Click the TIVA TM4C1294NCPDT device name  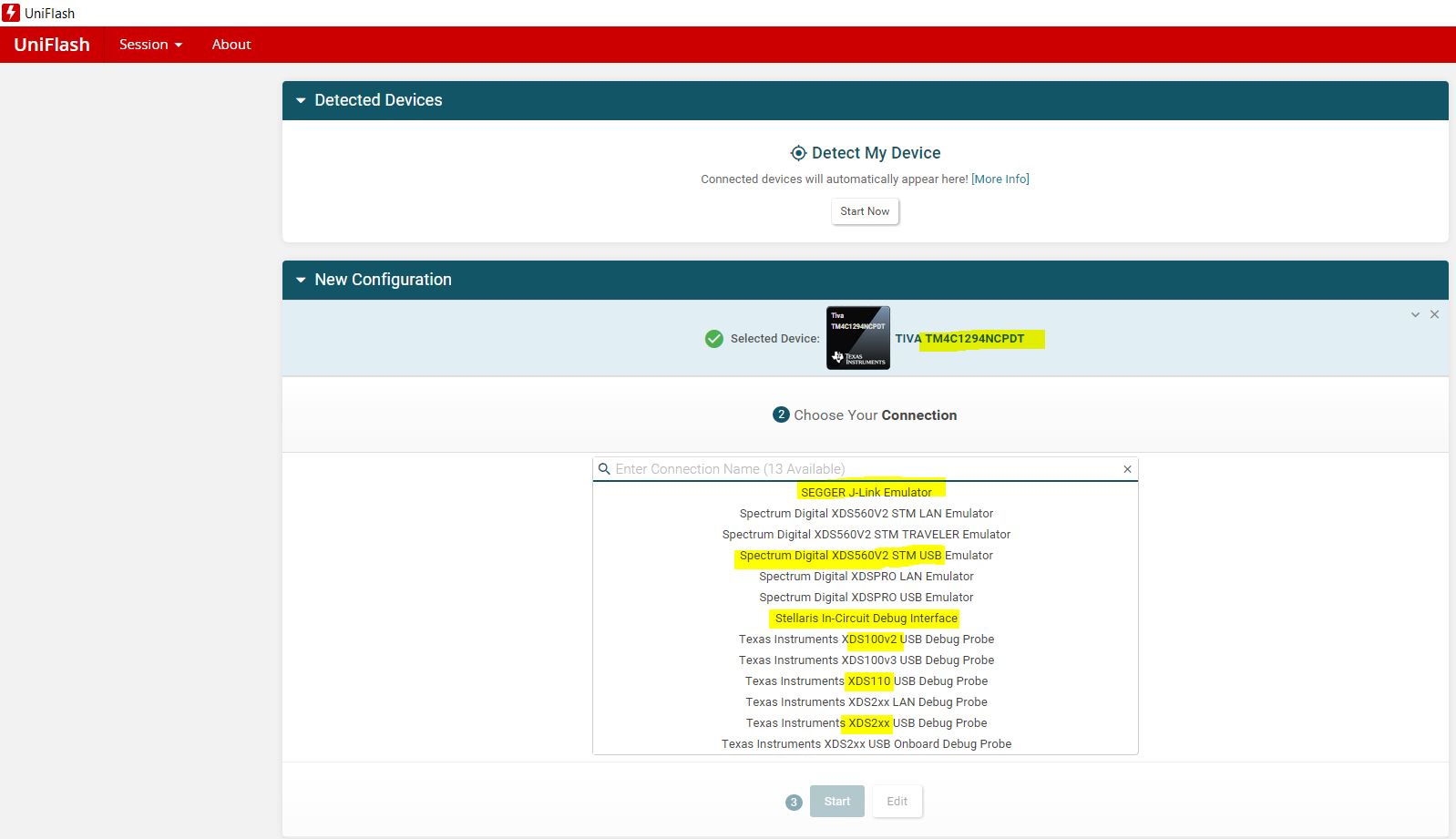959,339
